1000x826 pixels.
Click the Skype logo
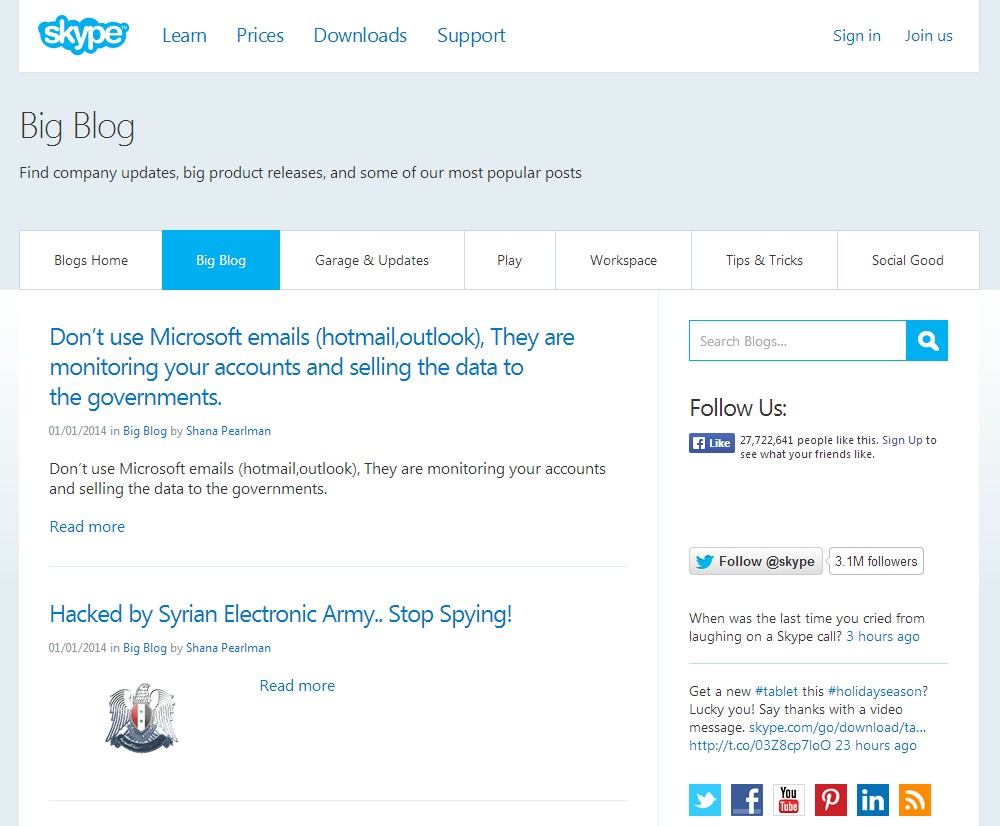84,34
